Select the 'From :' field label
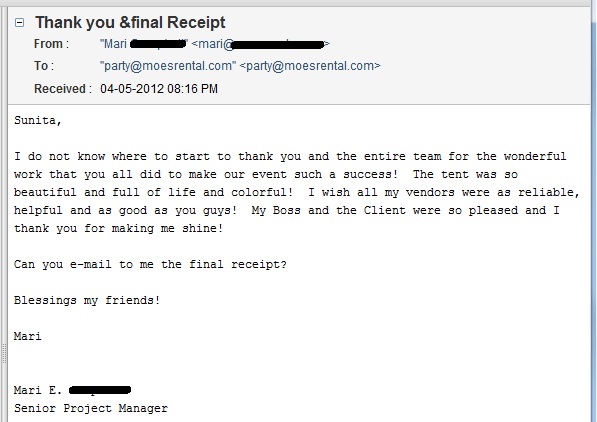 tap(51, 44)
